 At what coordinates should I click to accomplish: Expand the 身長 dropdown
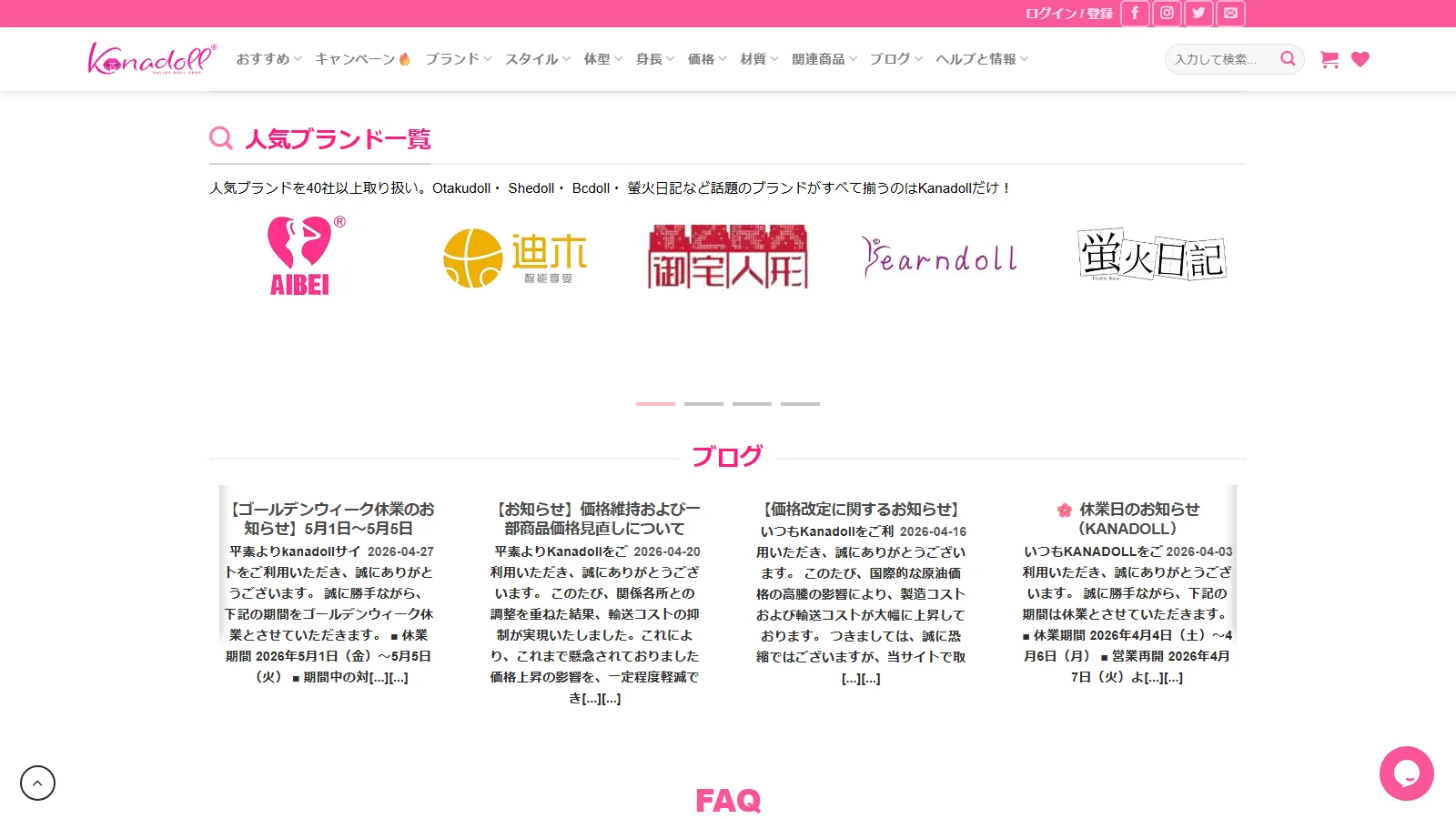(x=655, y=59)
